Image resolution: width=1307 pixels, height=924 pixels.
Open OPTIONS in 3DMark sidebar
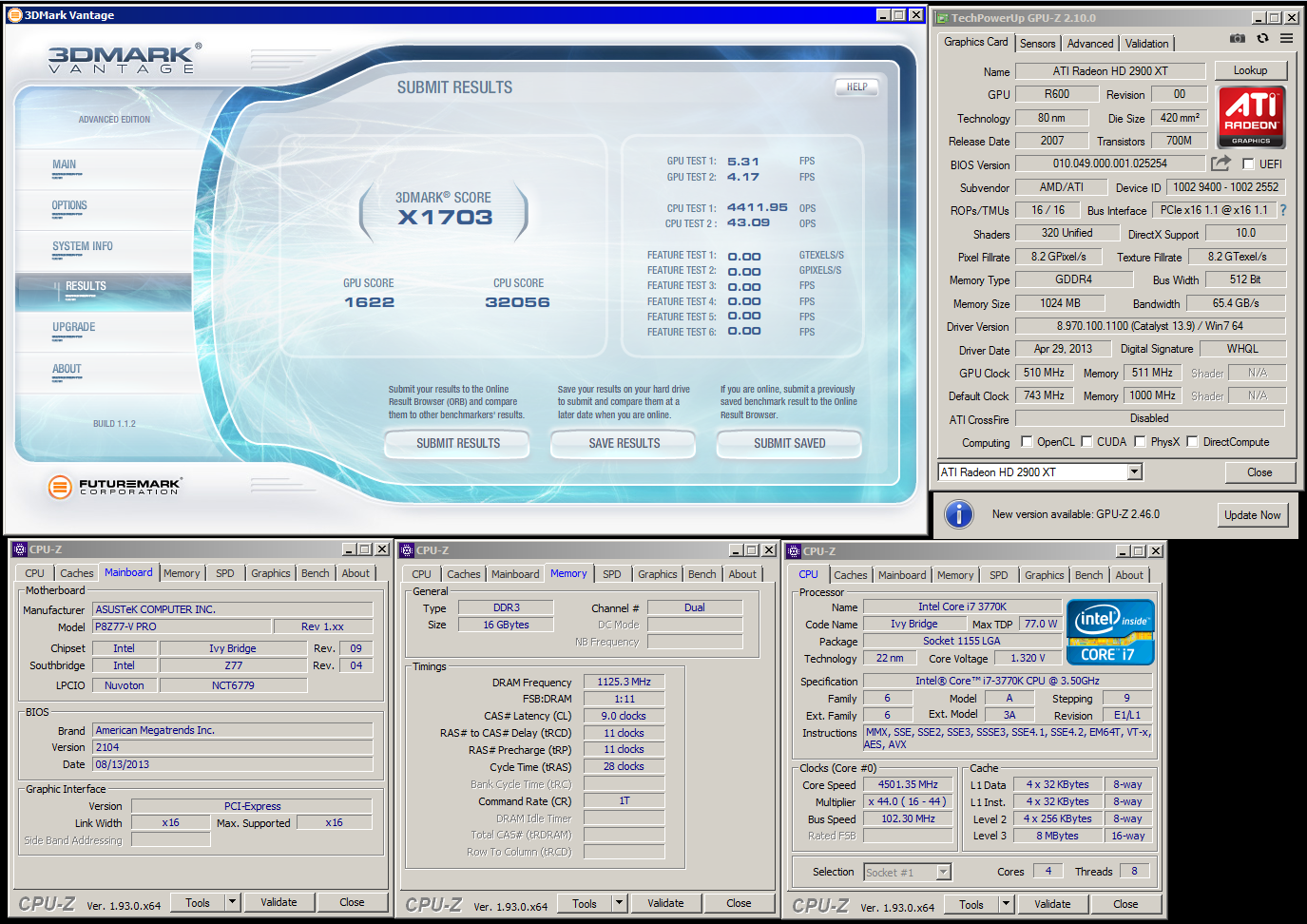pos(69,206)
